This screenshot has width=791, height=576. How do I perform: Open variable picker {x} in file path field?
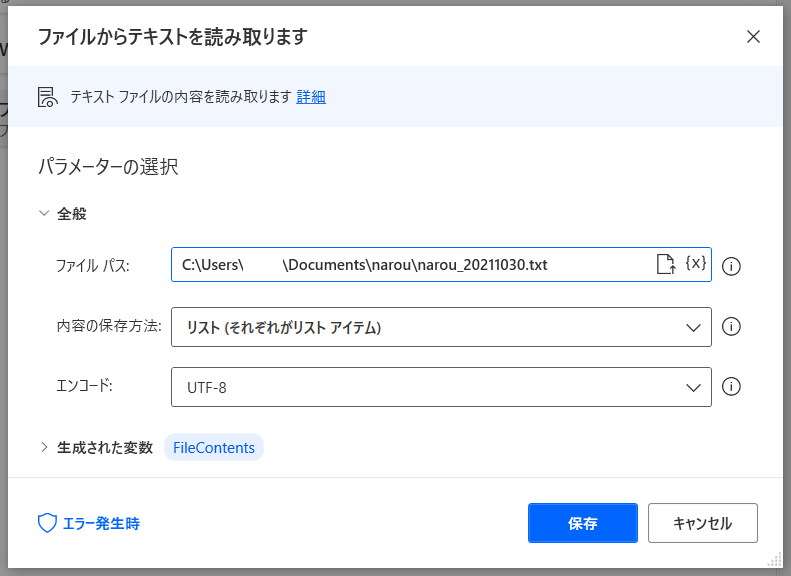[696, 263]
